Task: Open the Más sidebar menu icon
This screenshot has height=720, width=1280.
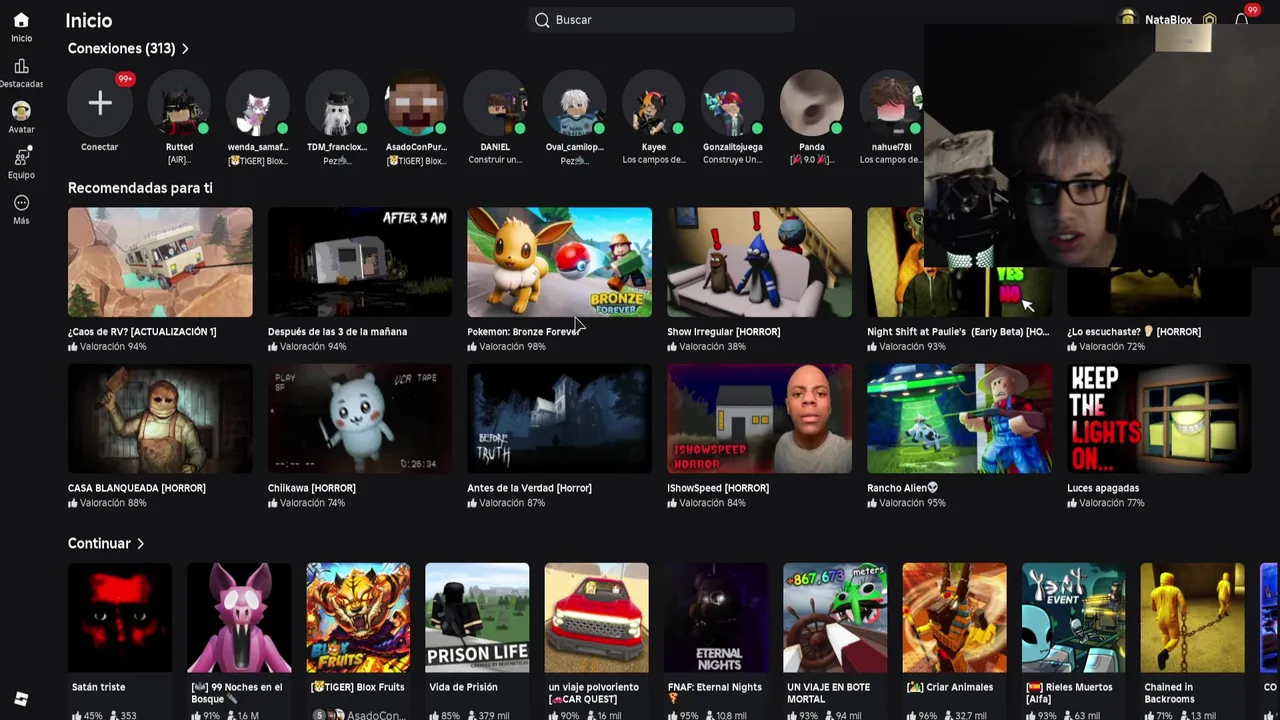Action: coord(21,203)
